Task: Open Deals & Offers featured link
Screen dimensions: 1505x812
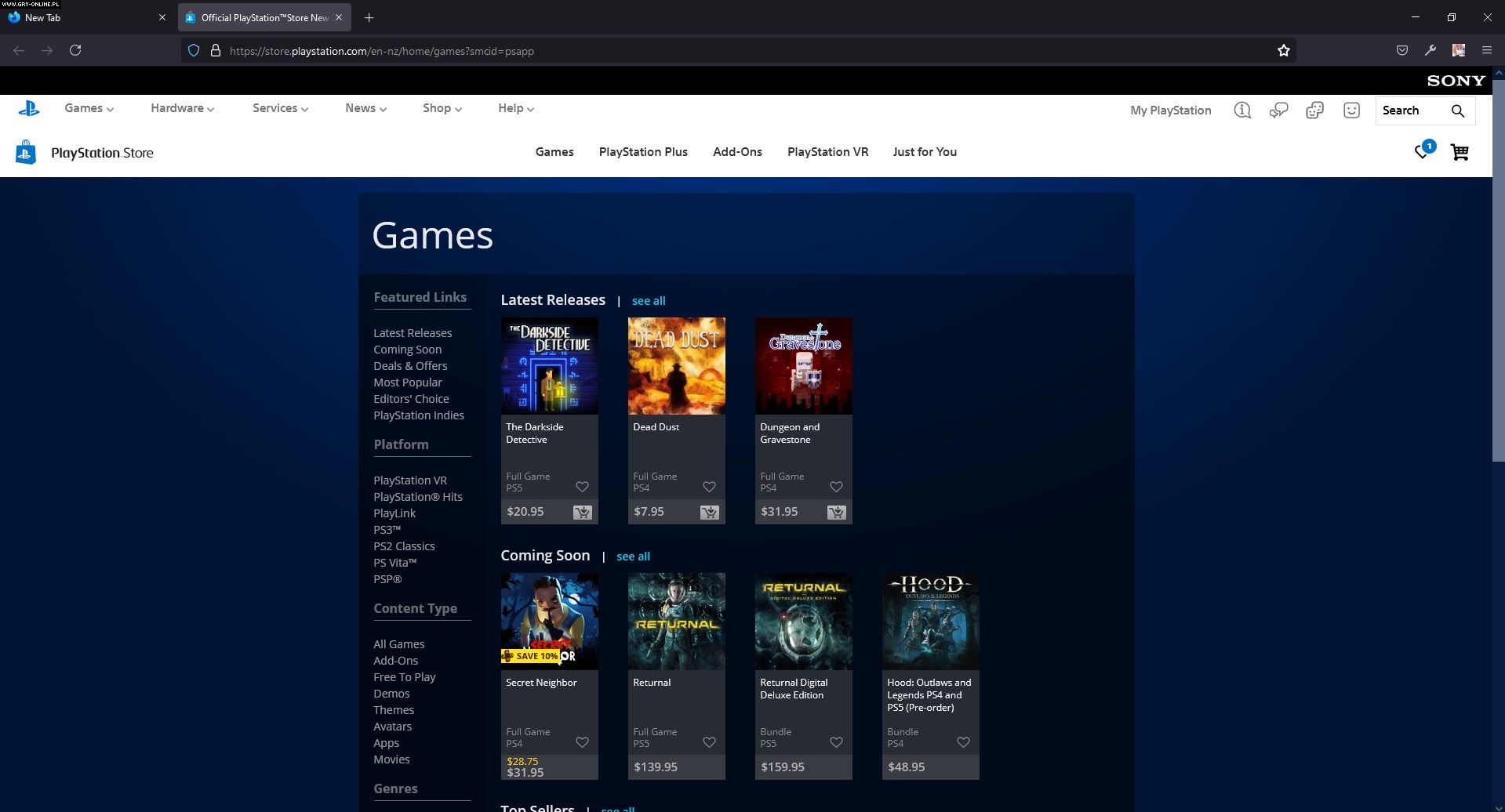Action: [x=410, y=366]
